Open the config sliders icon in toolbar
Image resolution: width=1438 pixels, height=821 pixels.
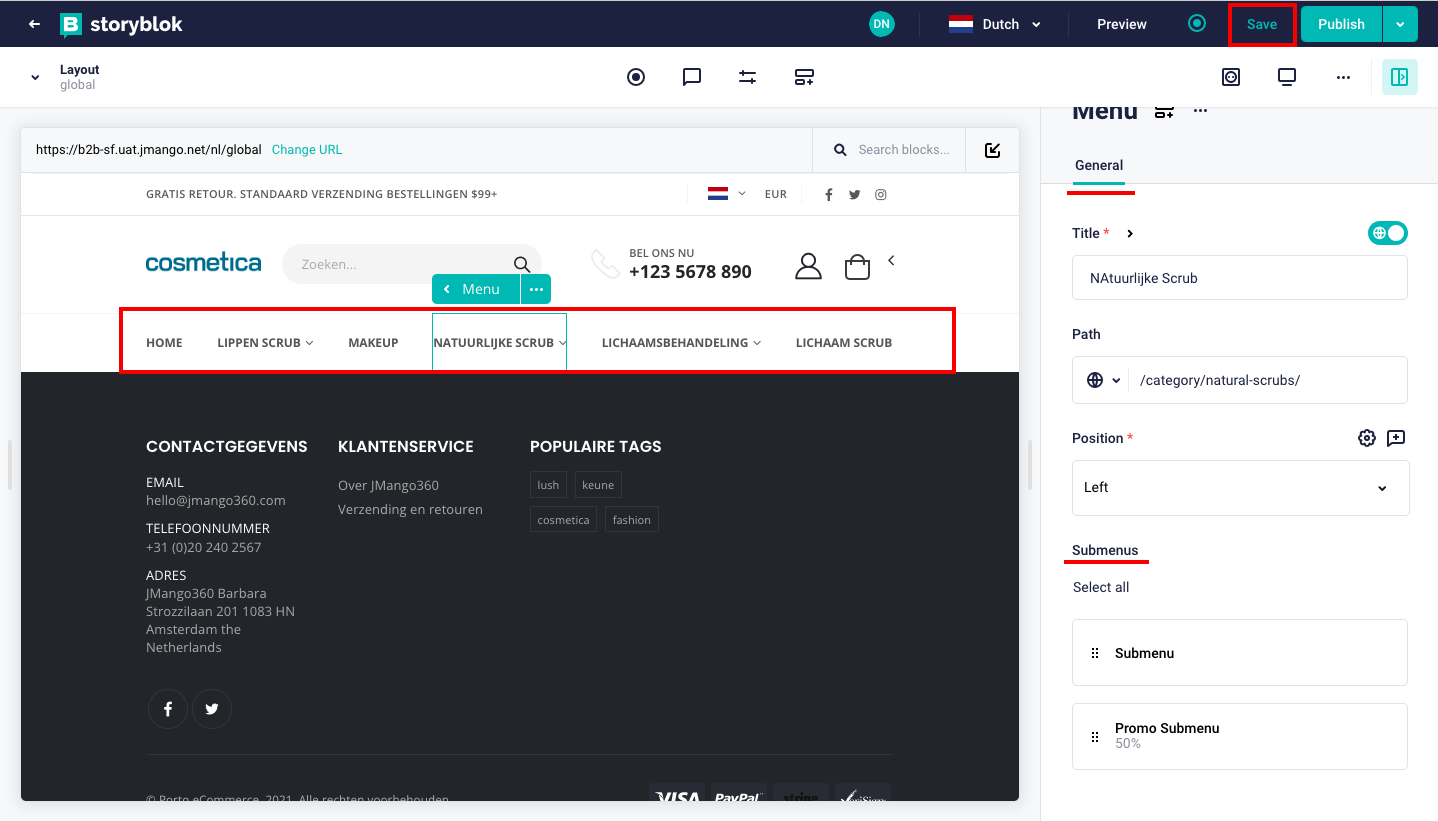(747, 77)
